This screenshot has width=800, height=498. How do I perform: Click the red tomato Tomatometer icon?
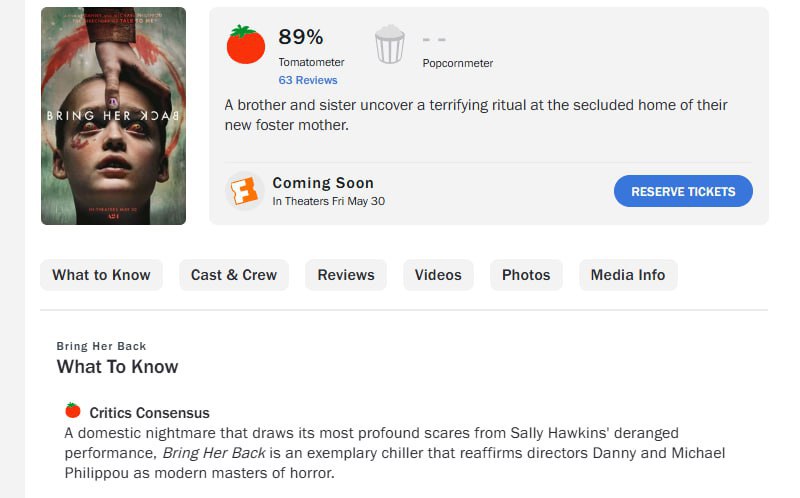[245, 45]
